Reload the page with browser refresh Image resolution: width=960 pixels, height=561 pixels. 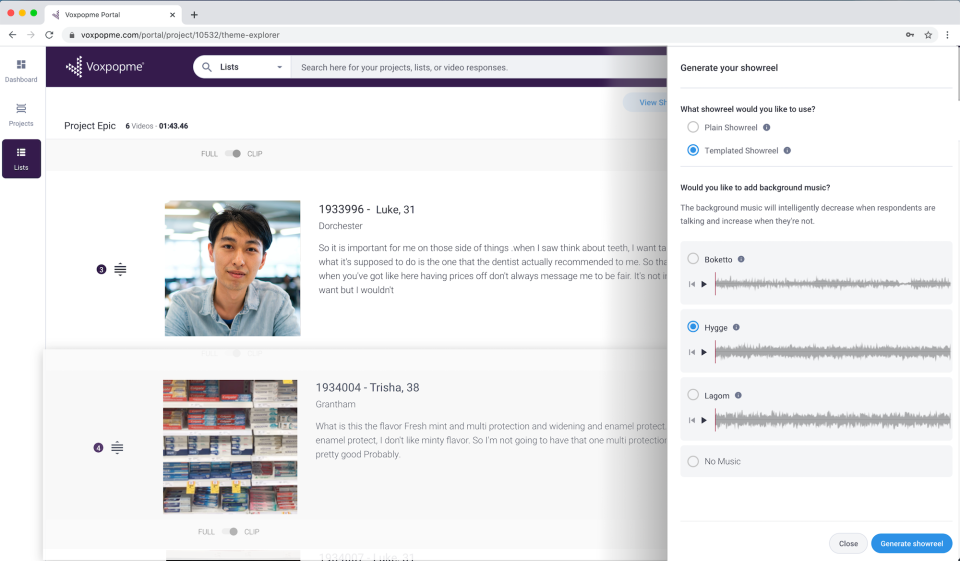[49, 35]
